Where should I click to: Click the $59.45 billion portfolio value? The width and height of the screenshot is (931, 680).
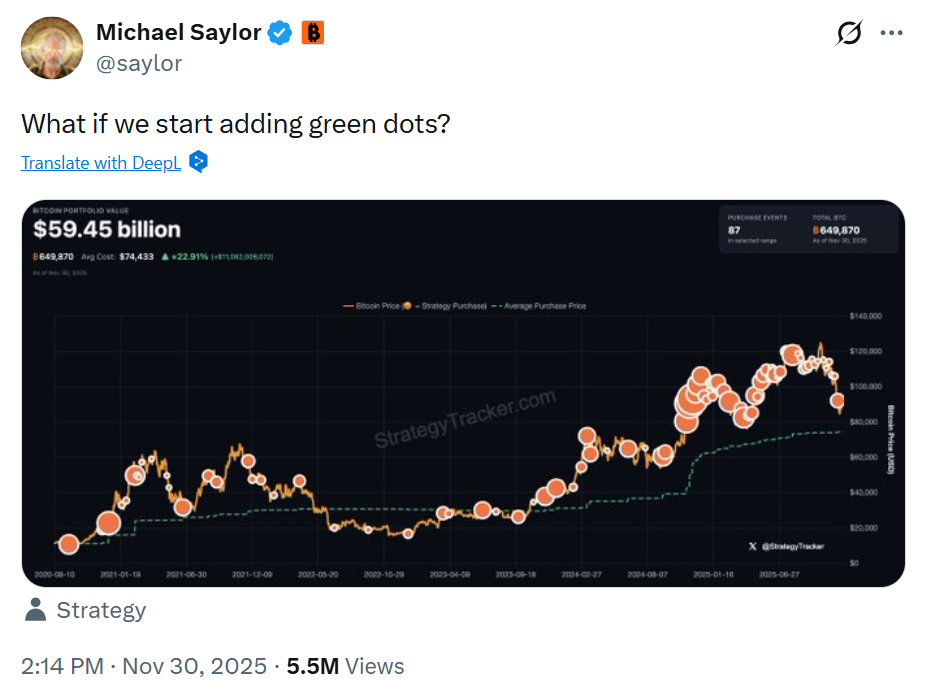107,230
